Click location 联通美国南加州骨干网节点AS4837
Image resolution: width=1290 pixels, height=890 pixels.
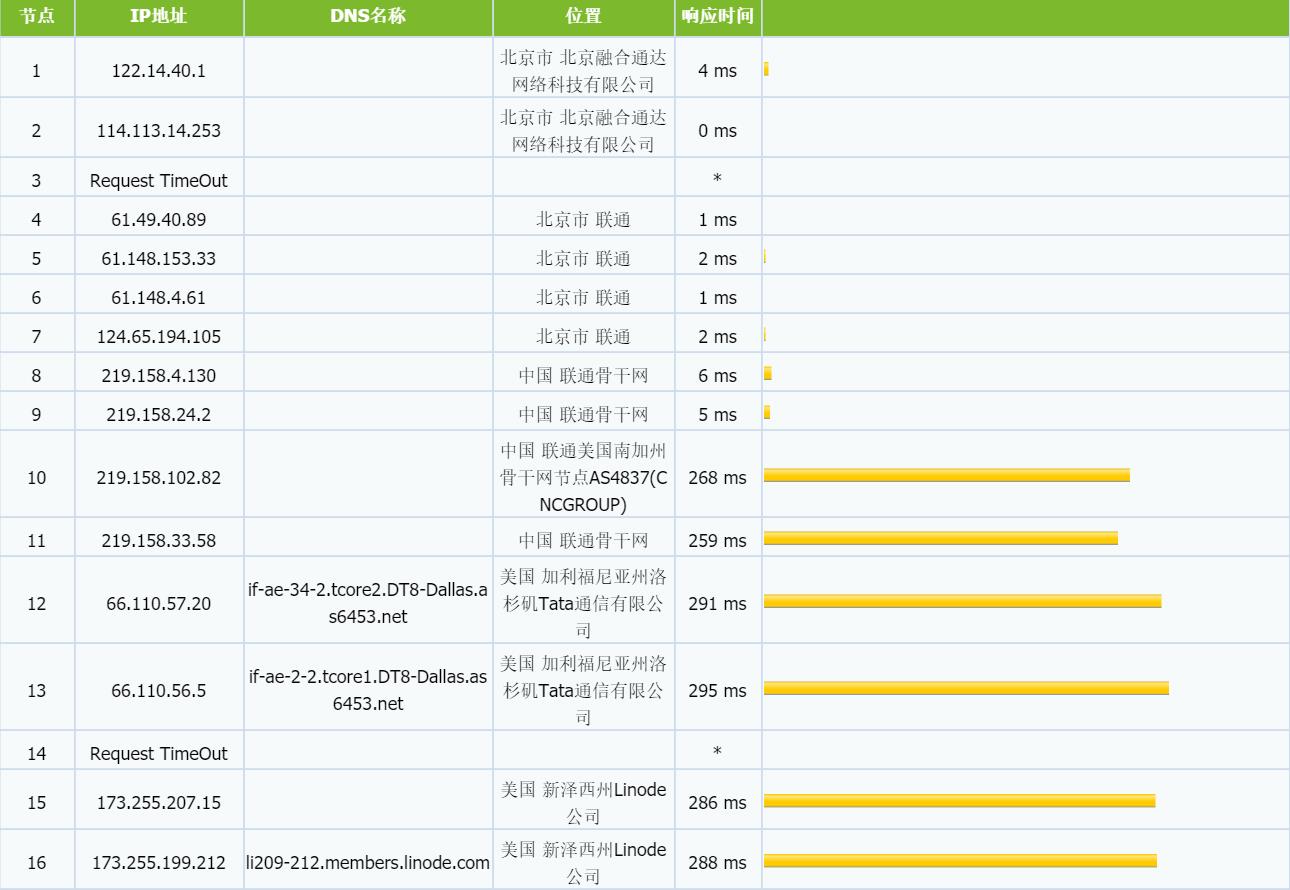583,477
